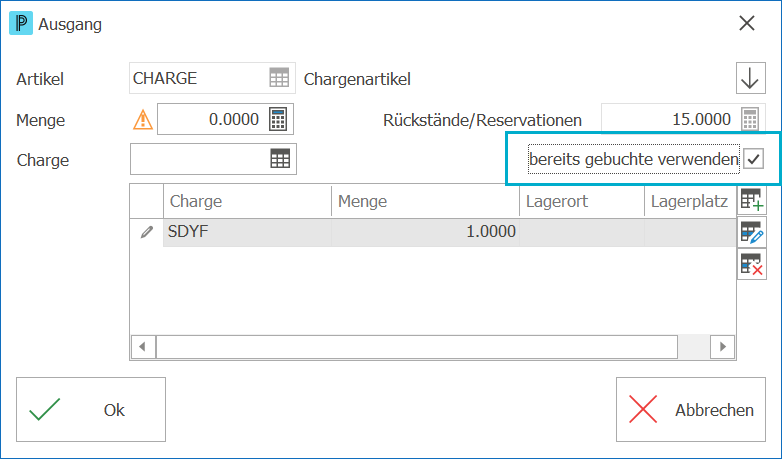Sort by the Lagerplatz column header
This screenshot has width=782, height=459.
(690, 201)
